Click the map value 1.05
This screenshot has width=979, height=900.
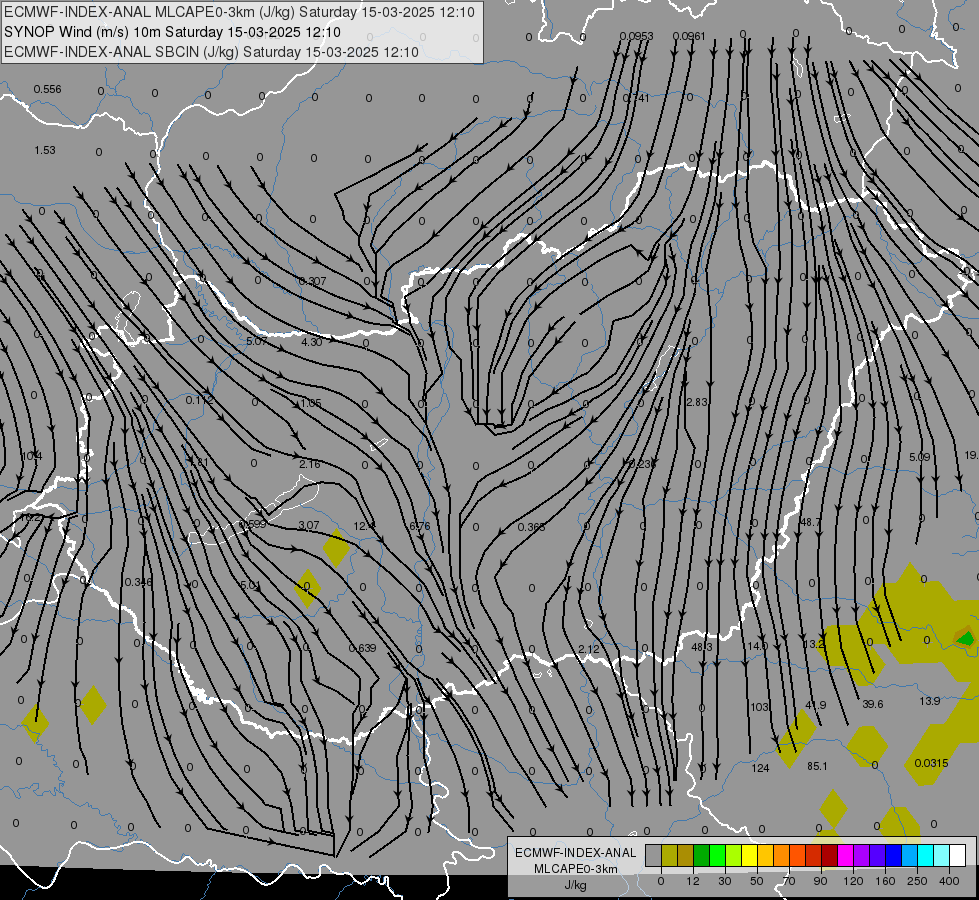point(310,403)
